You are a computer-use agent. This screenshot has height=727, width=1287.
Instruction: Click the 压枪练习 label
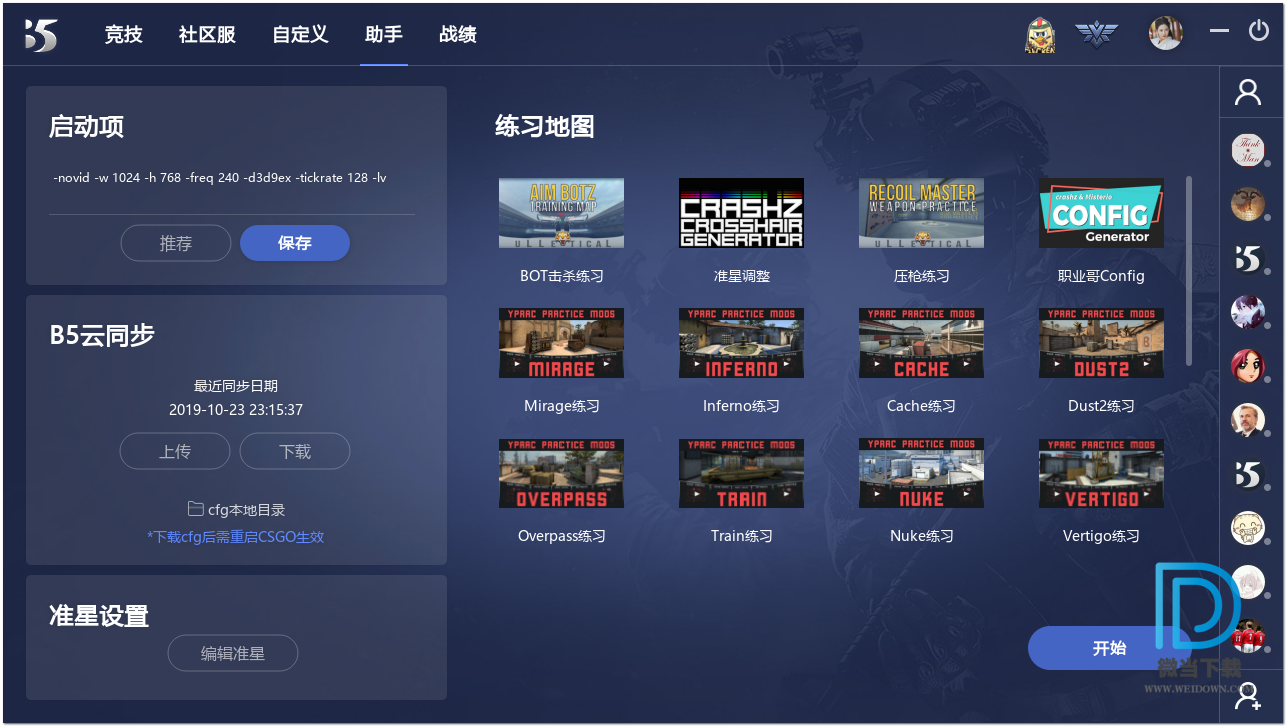click(922, 276)
